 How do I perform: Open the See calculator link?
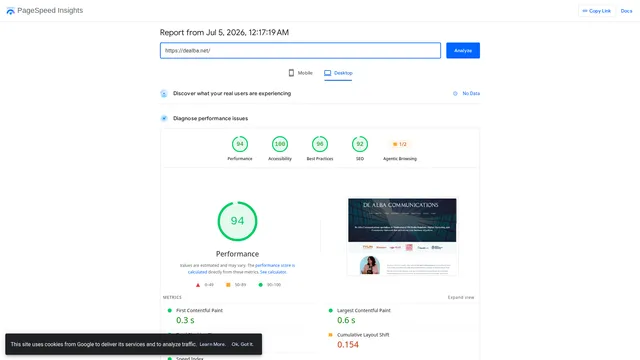tap(273, 272)
